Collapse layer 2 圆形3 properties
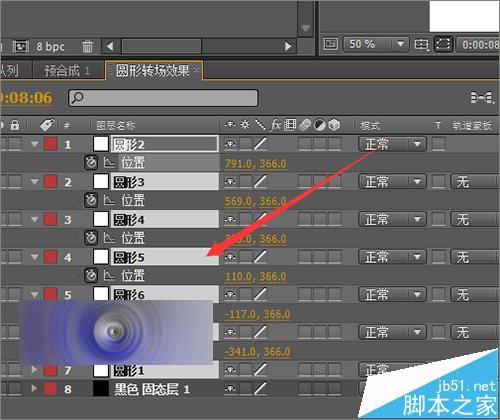500x420 pixels. [34, 182]
